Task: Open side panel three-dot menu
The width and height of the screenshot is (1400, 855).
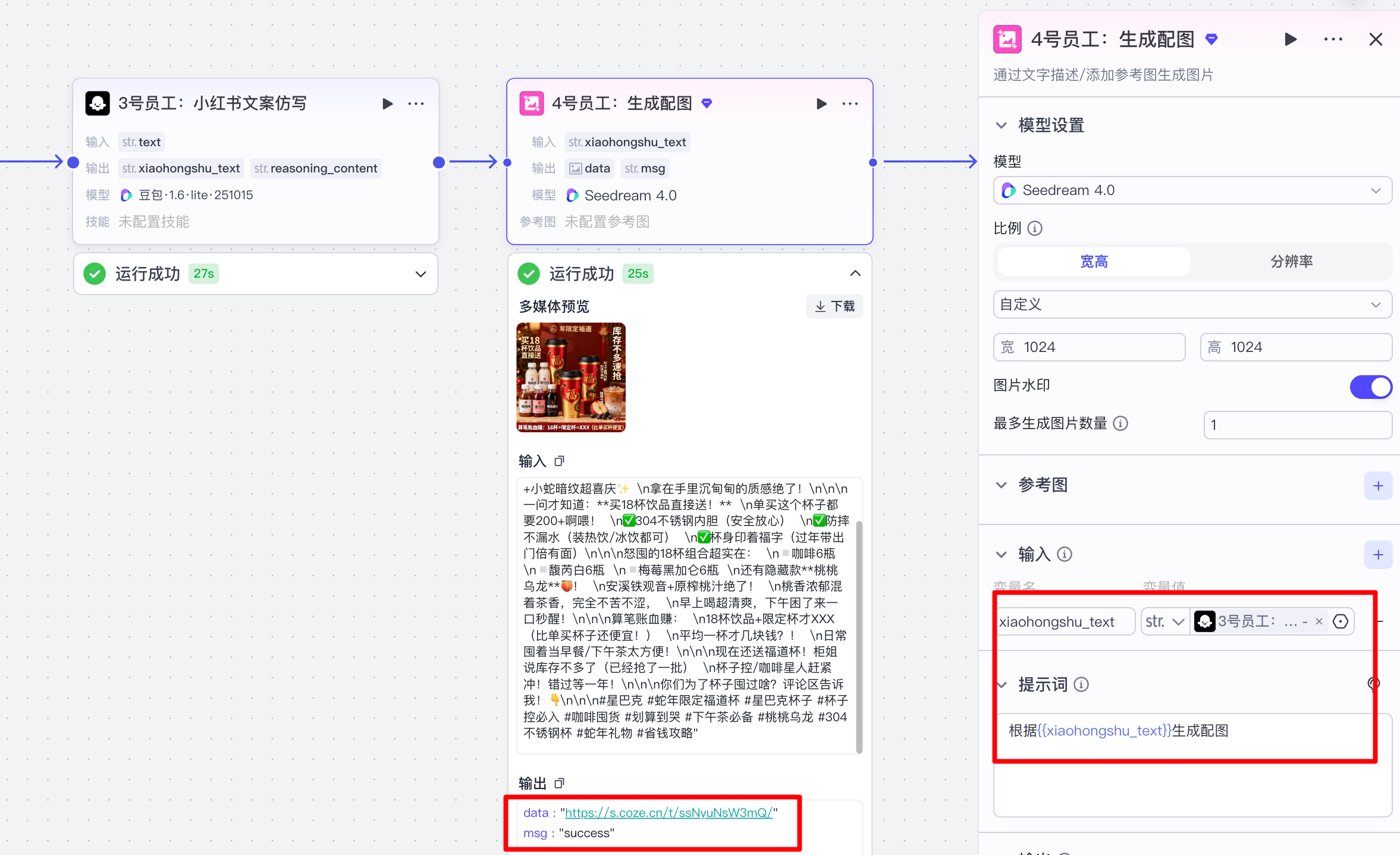Action: [x=1333, y=39]
